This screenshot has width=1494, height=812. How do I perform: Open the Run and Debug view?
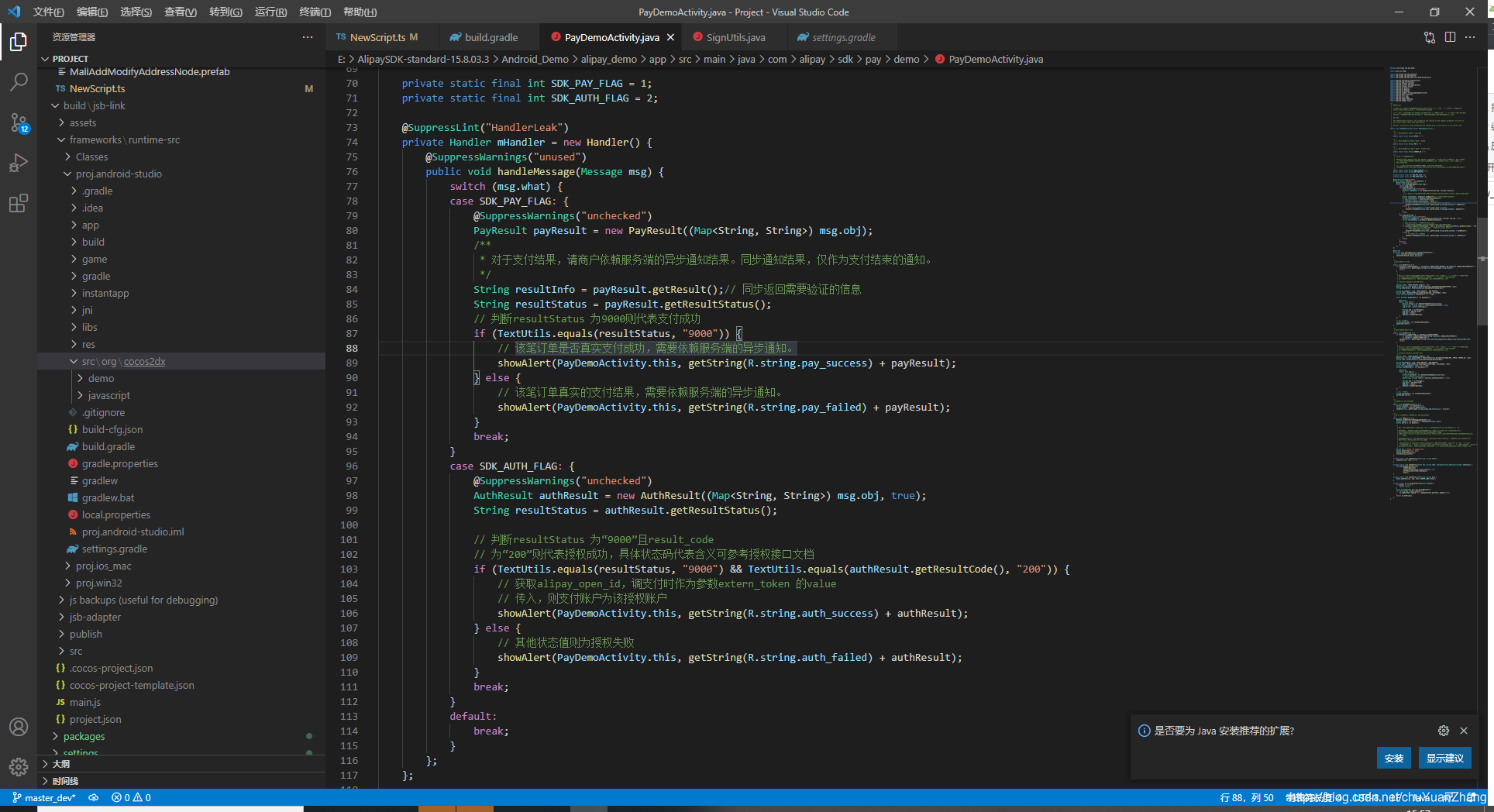click(19, 163)
